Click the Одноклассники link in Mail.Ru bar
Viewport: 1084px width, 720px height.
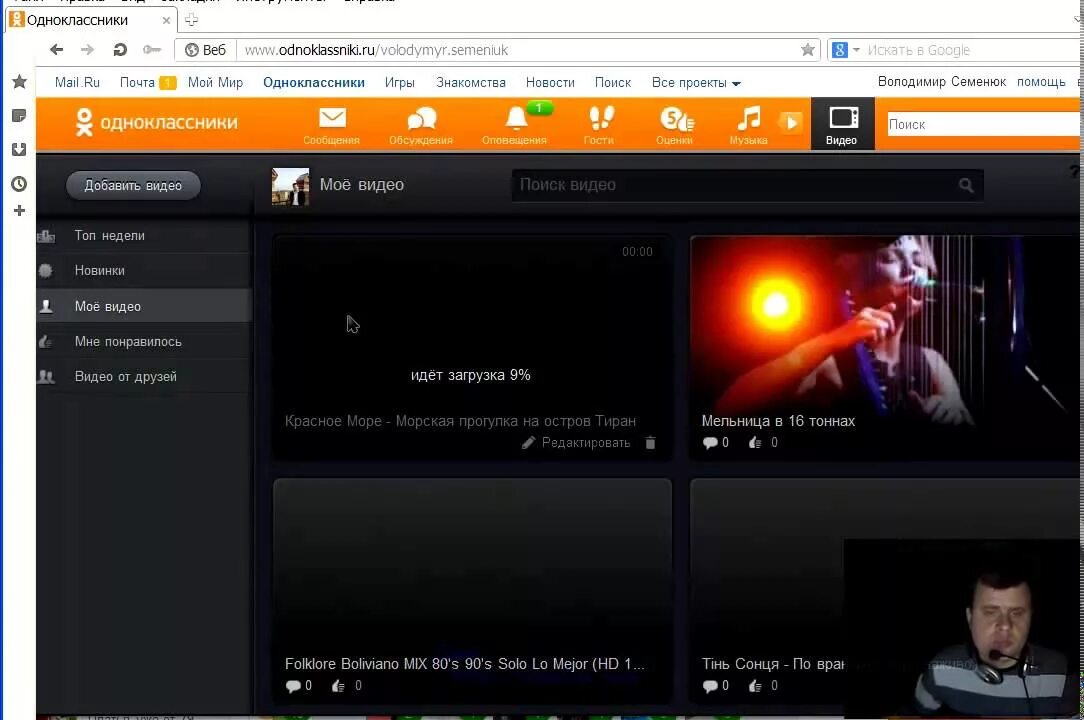[314, 82]
